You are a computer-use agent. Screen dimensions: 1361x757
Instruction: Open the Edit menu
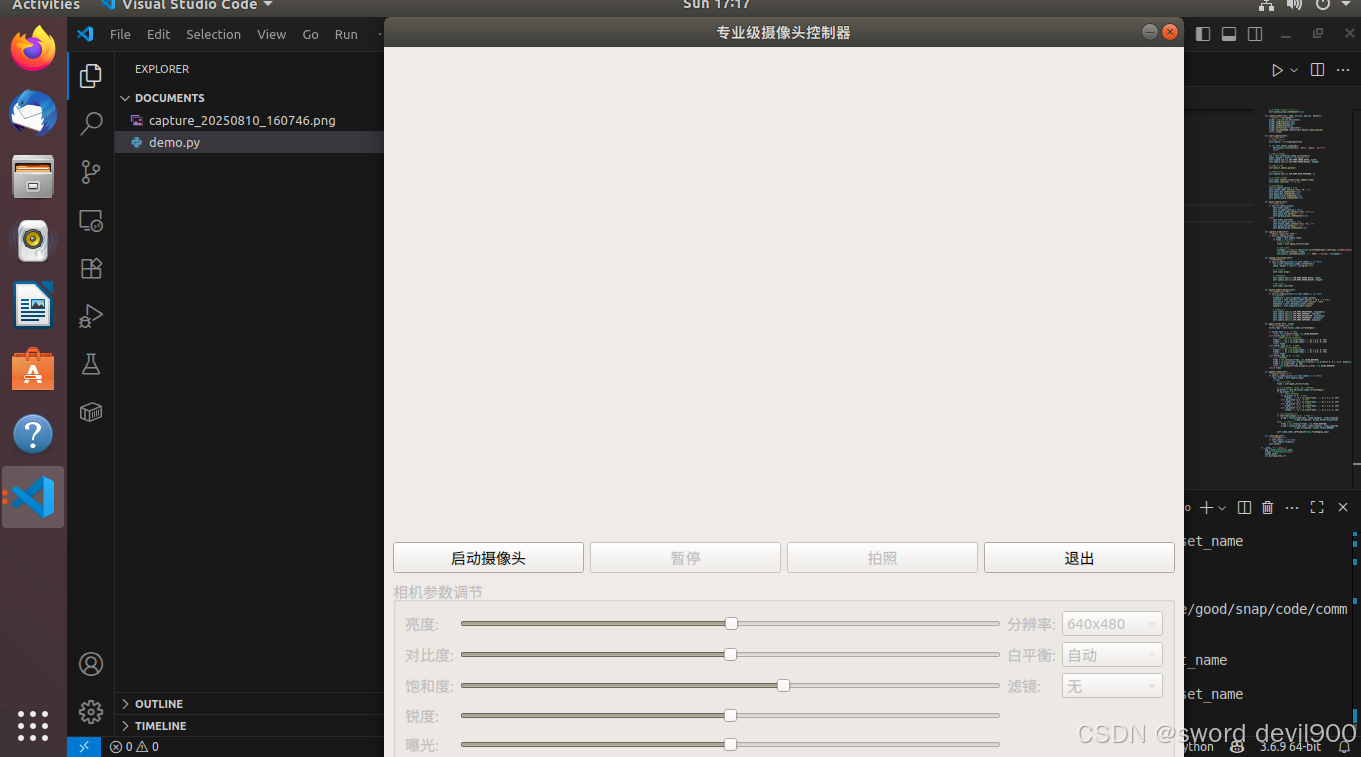click(158, 34)
